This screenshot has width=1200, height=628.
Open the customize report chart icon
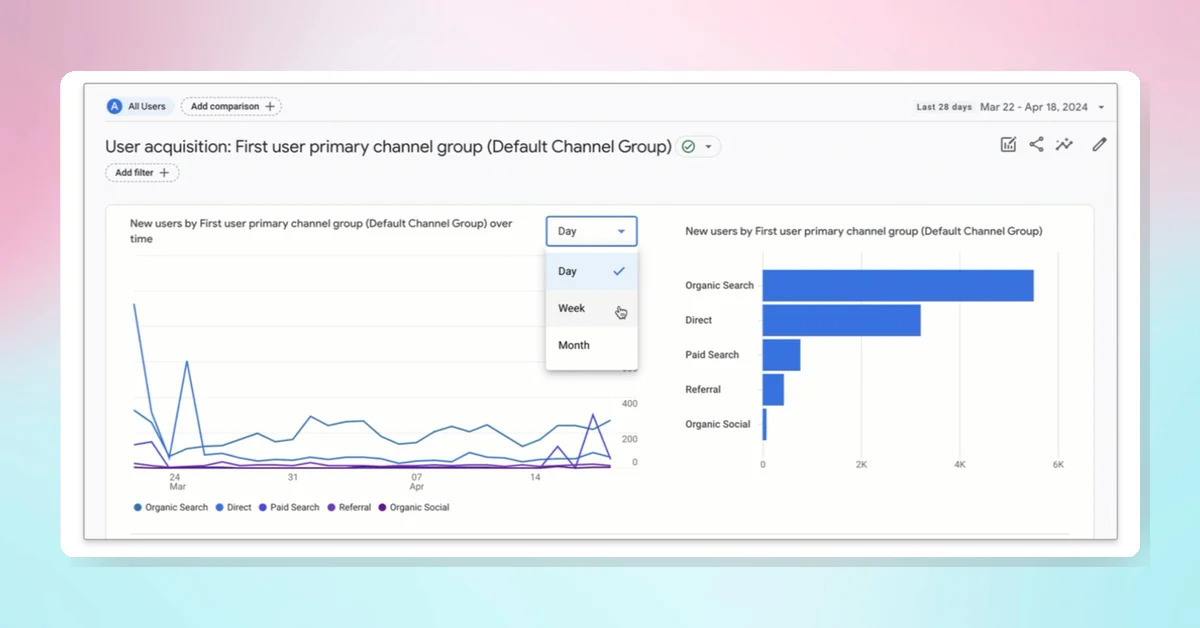coord(1008,144)
